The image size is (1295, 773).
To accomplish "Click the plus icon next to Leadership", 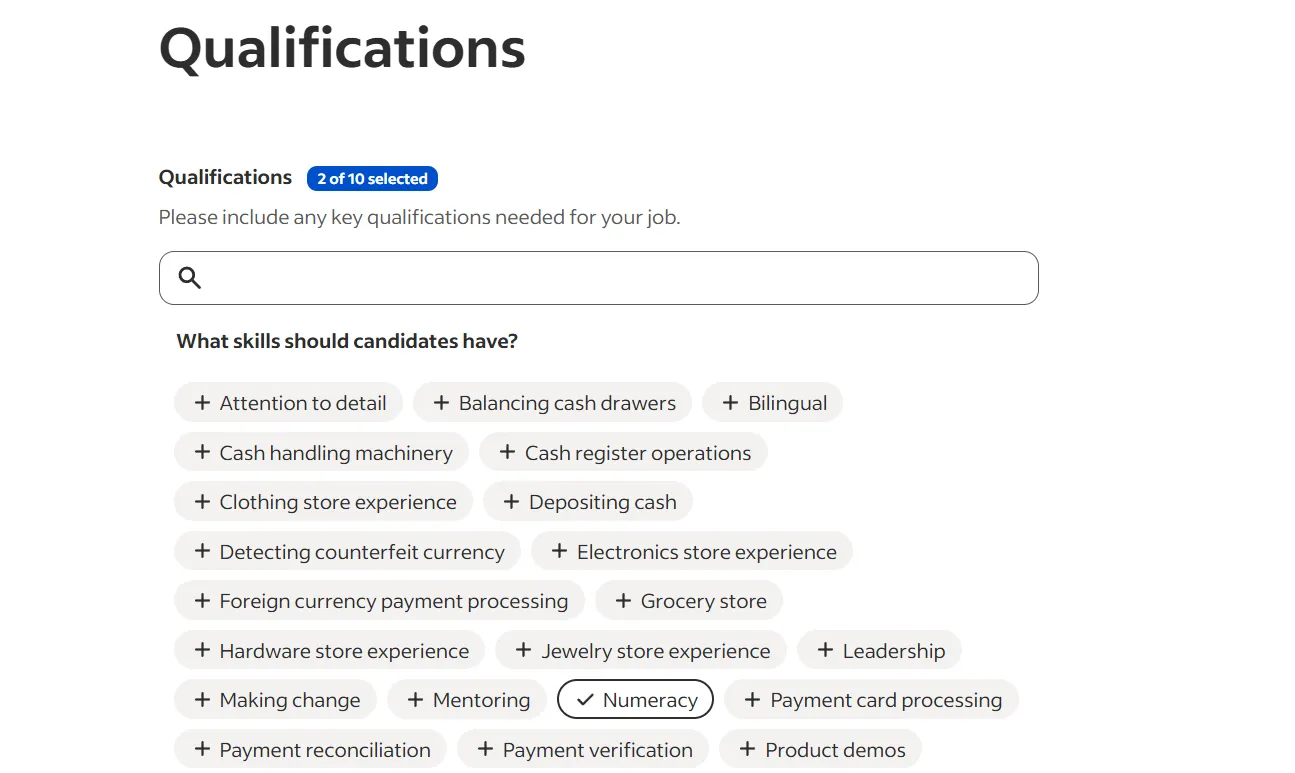I will point(824,650).
